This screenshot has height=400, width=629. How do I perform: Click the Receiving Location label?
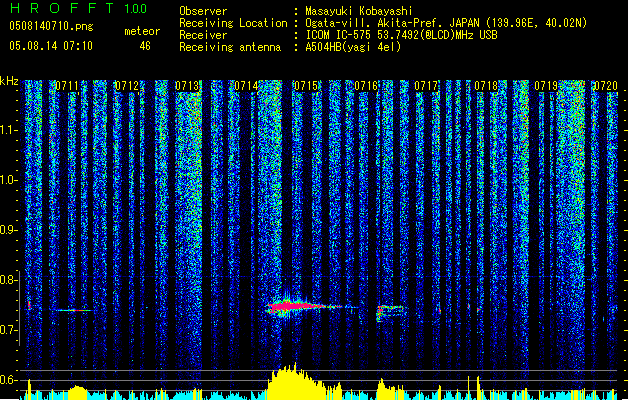click(233, 23)
